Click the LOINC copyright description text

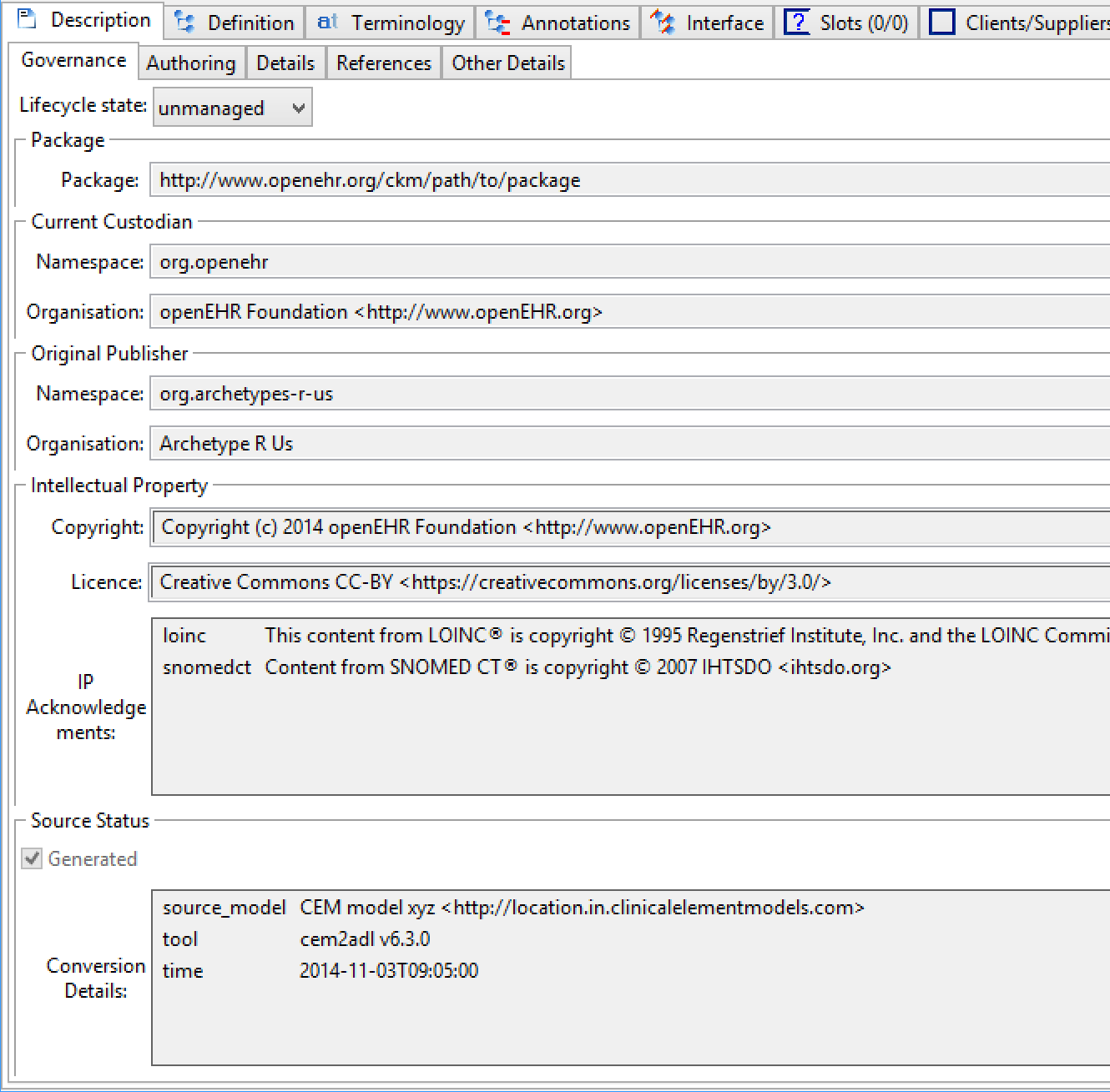click(x=687, y=636)
